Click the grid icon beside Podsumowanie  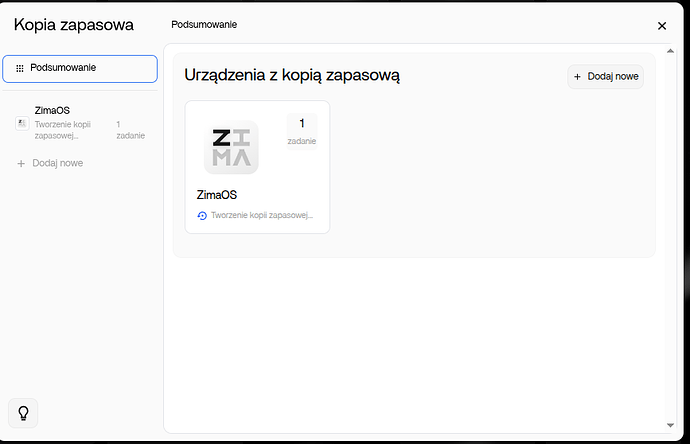[x=20, y=68]
